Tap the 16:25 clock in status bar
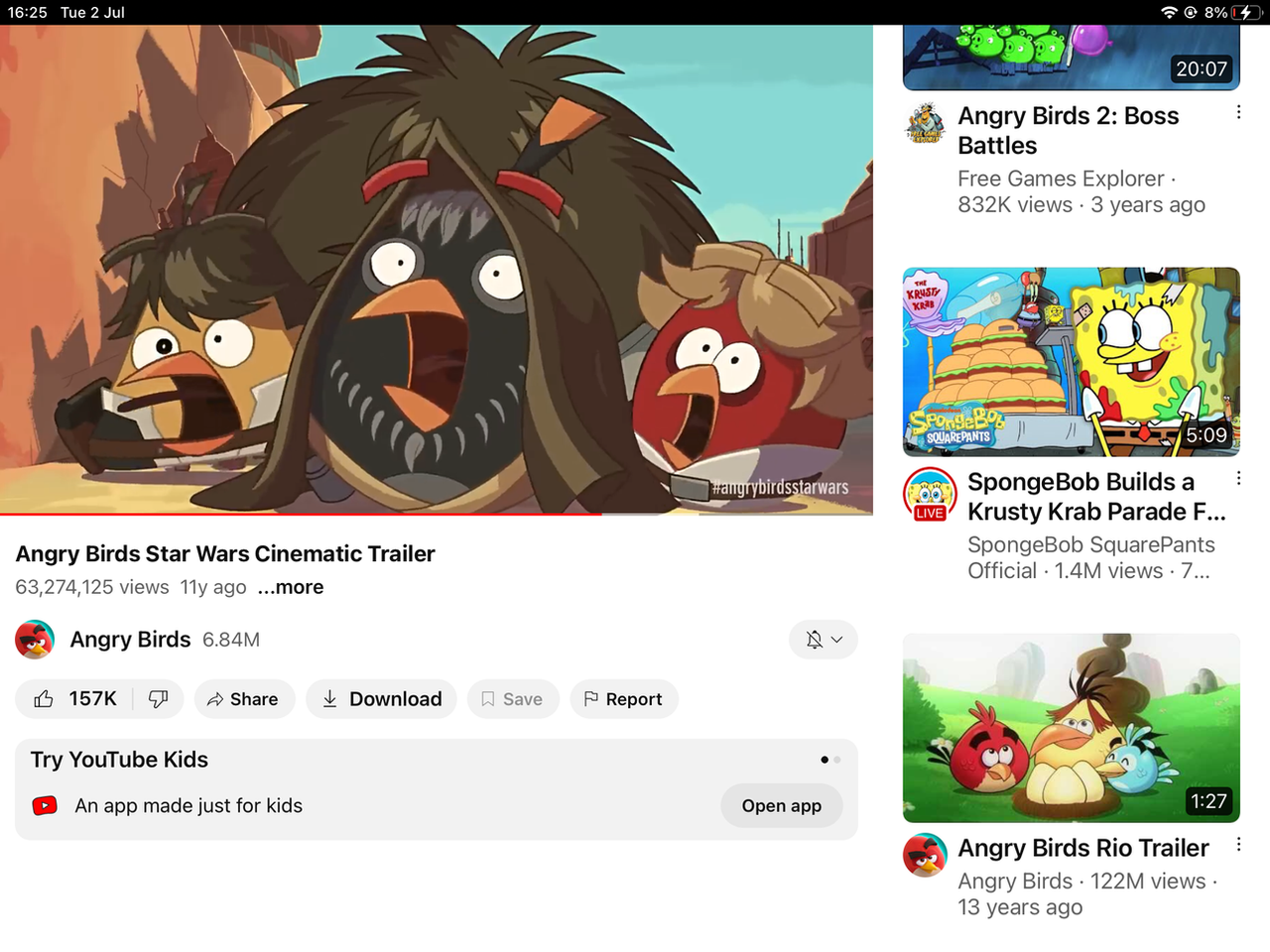 (x=27, y=12)
